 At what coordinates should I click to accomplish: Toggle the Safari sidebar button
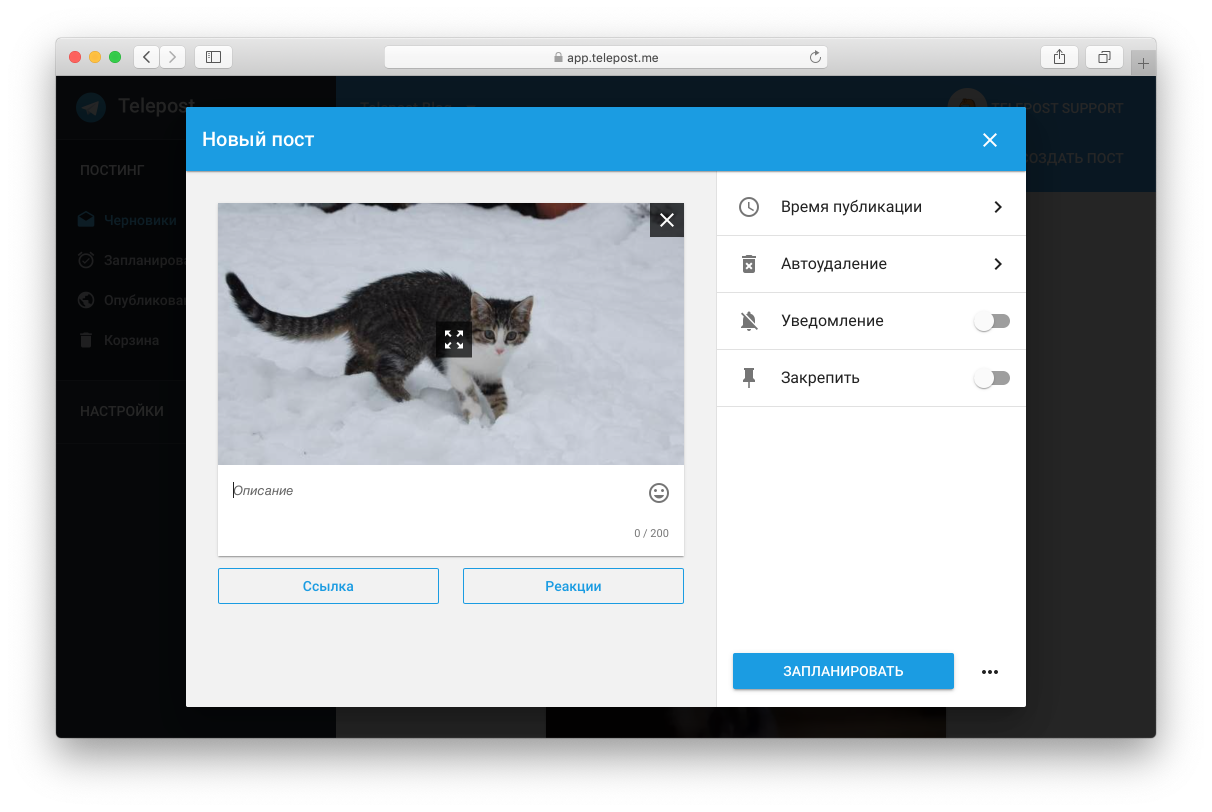[x=213, y=57]
